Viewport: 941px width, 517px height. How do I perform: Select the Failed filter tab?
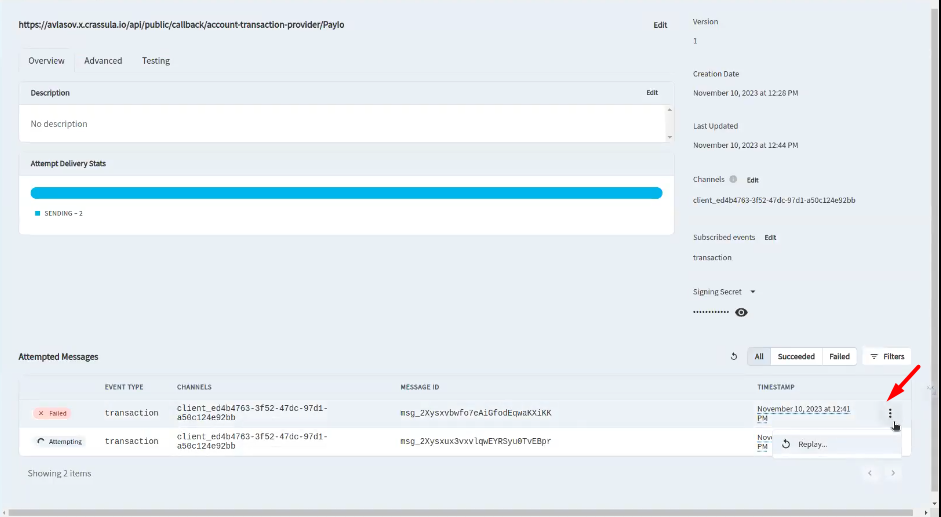[839, 357]
